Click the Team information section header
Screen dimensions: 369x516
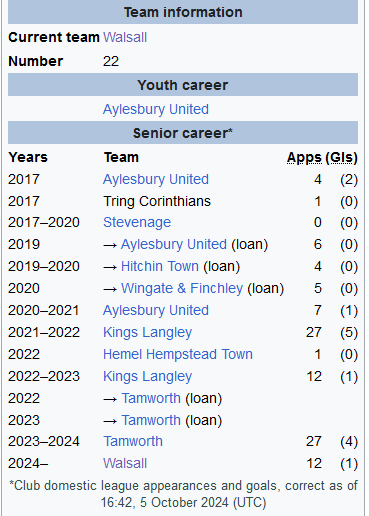183,12
